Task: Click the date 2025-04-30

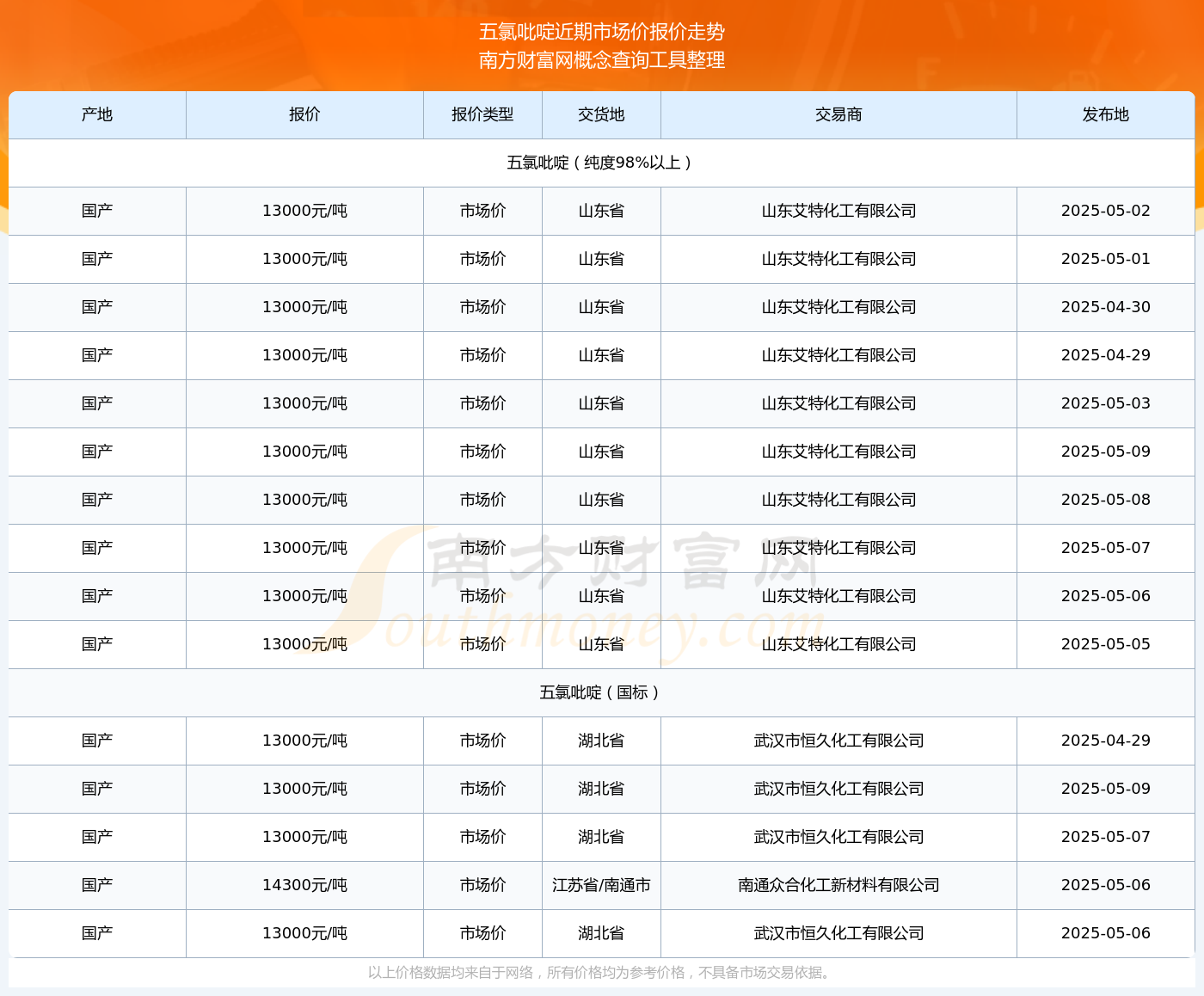Action: click(x=1105, y=307)
